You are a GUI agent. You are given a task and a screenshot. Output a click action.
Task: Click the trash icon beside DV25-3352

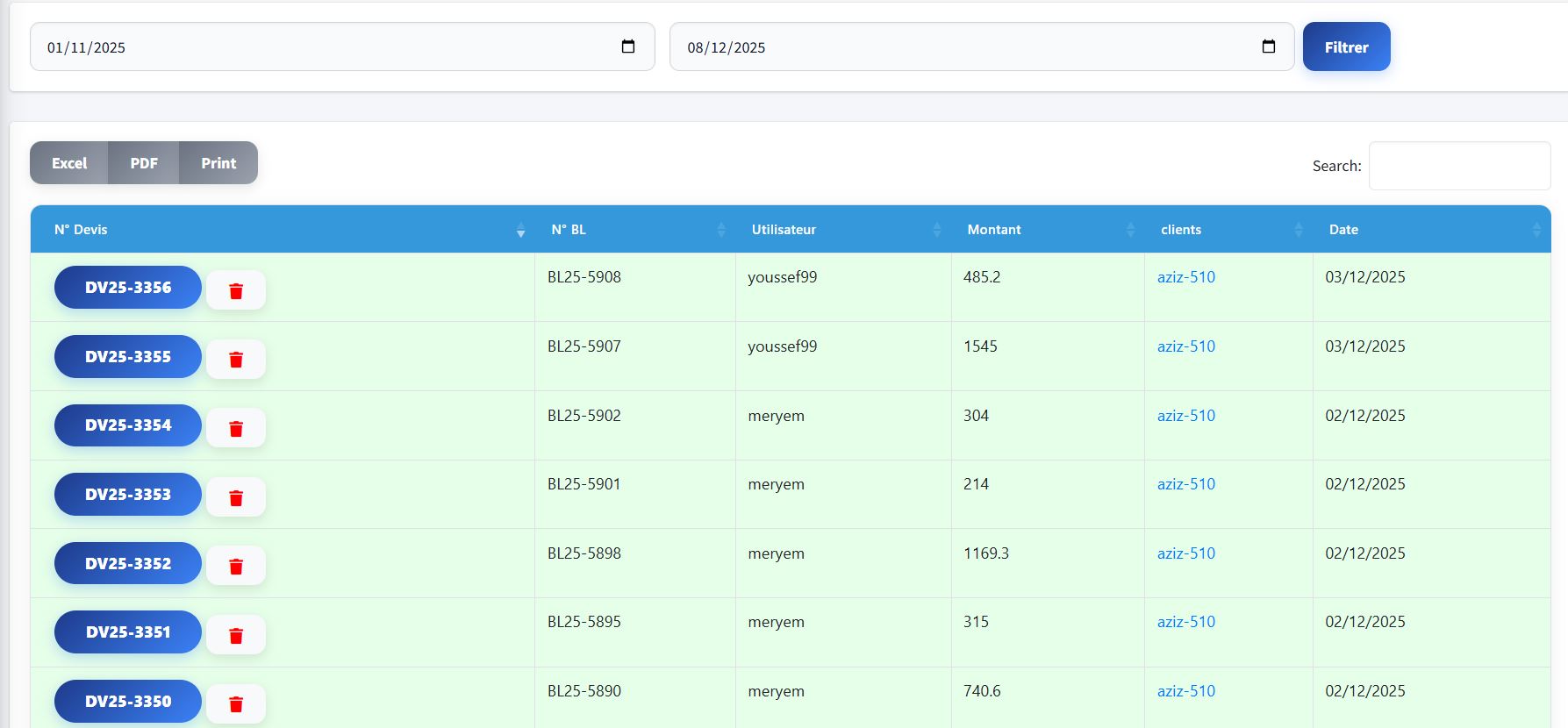pyautogui.click(x=236, y=567)
